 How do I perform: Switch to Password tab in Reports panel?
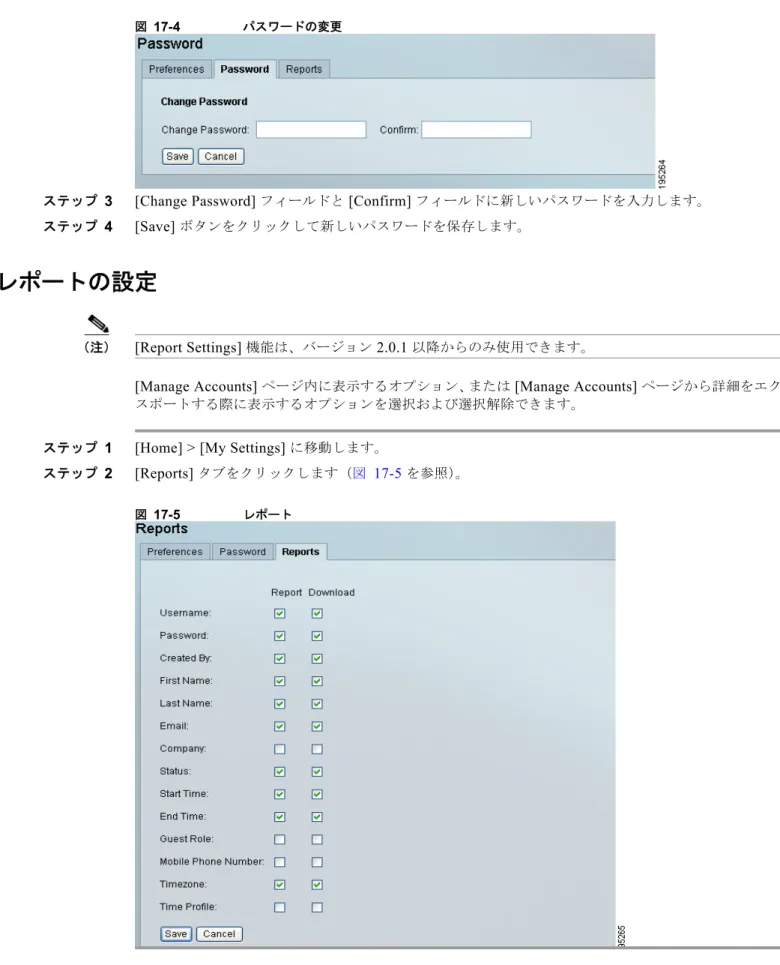(x=243, y=551)
